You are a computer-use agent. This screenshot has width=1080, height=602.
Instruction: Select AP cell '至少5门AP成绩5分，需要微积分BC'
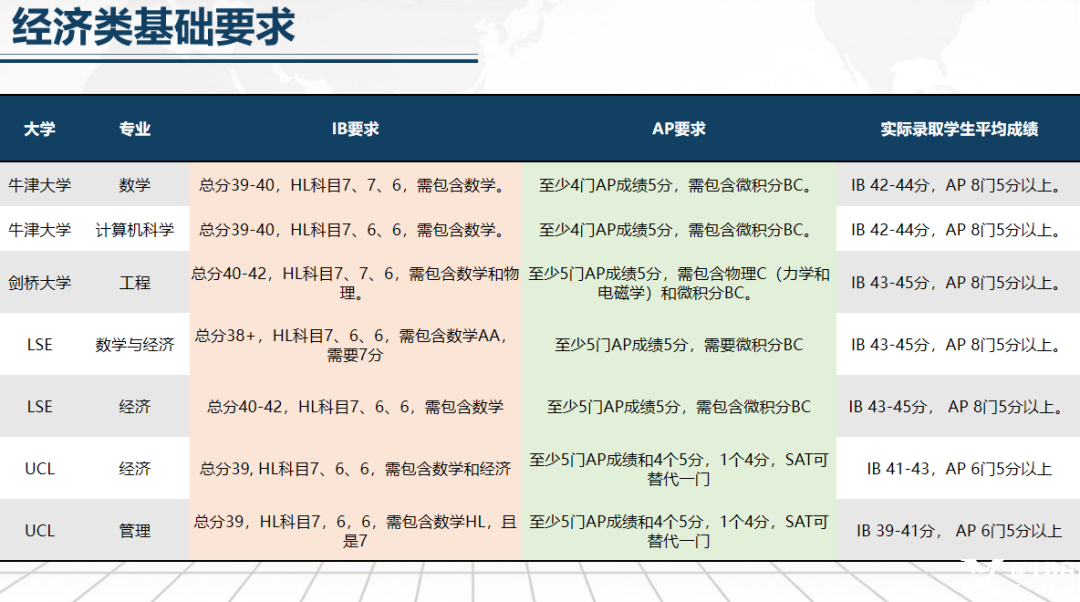pos(679,344)
